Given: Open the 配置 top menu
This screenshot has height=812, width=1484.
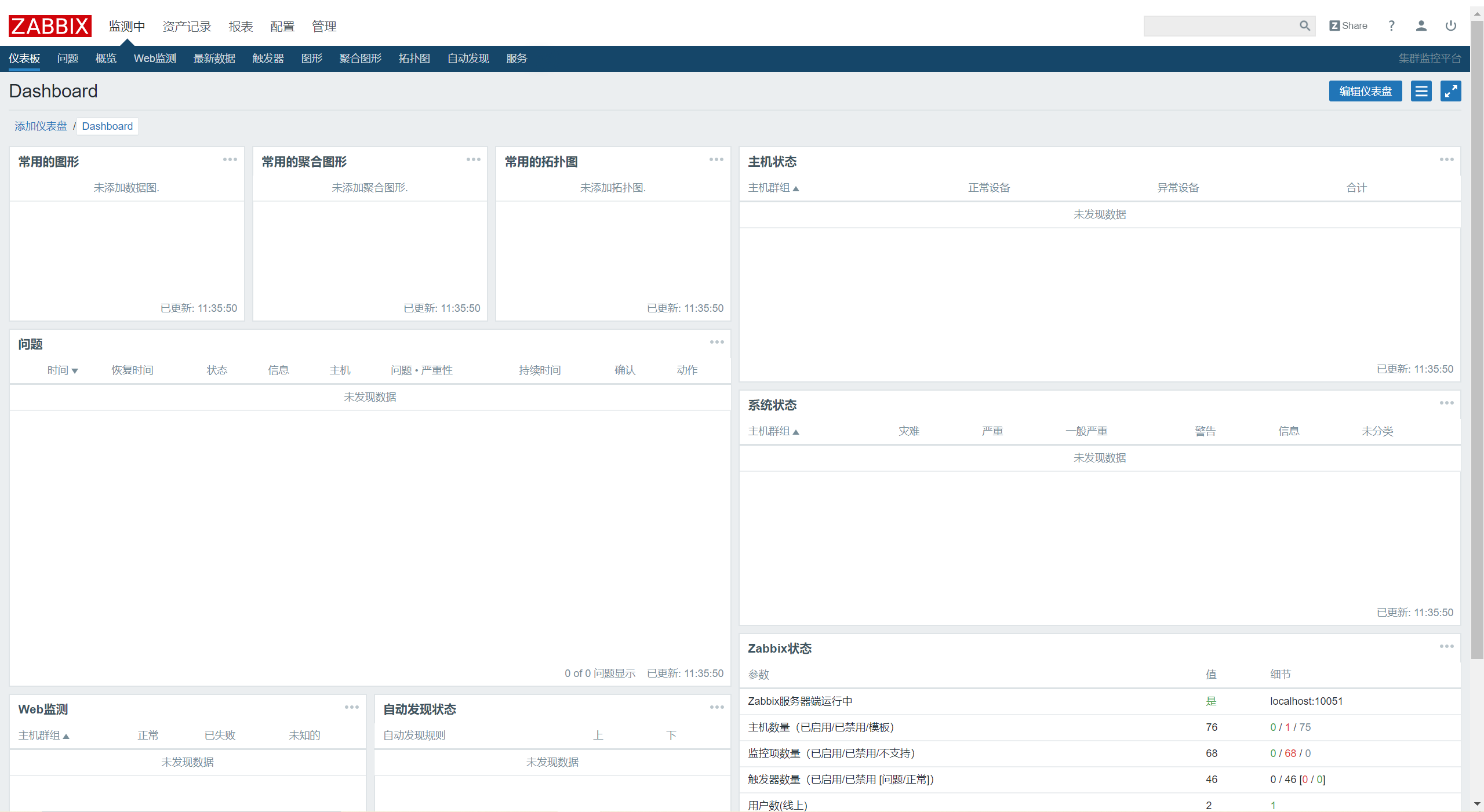Looking at the screenshot, I should tap(282, 27).
